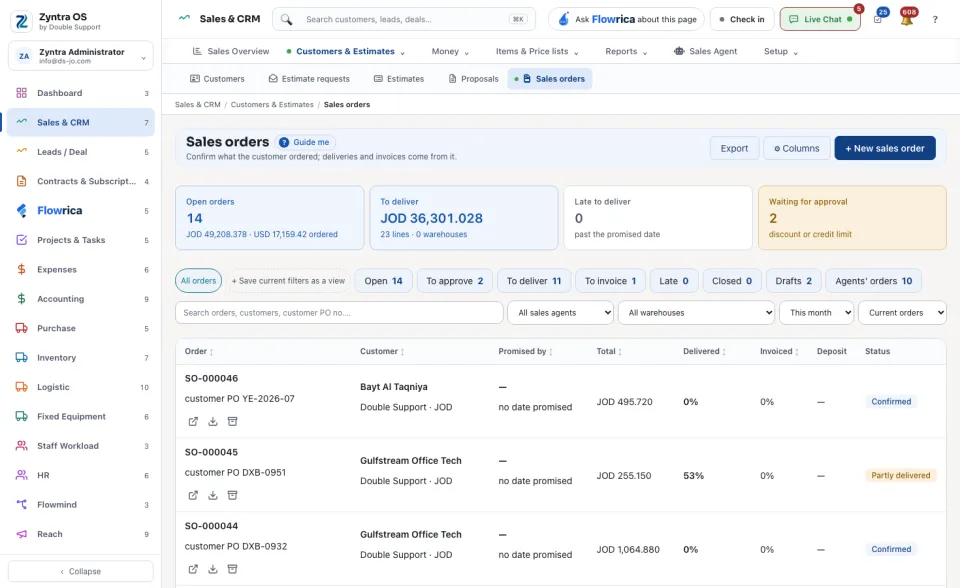Download order SO-000046 via its download icon
This screenshot has width=960, height=588.
[212, 421]
